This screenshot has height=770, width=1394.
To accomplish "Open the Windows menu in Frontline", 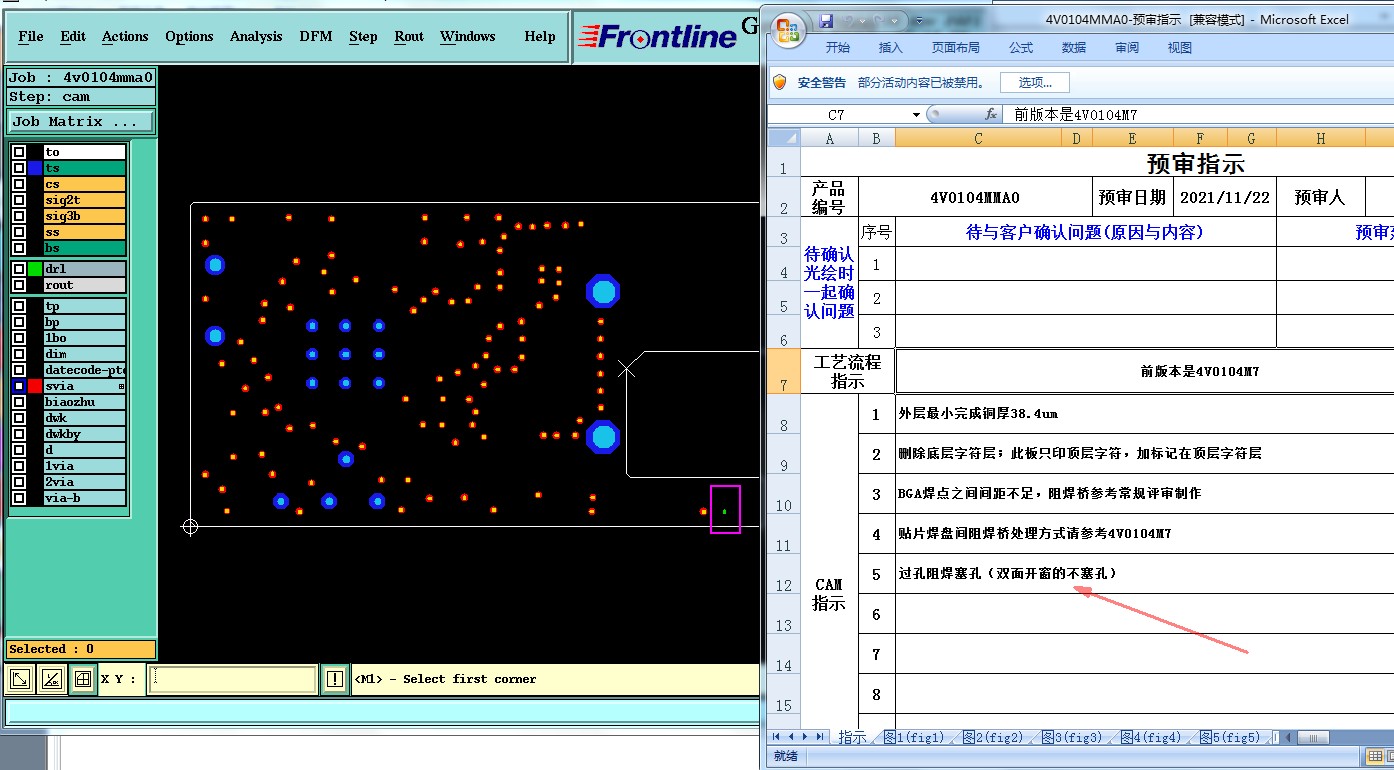I will point(468,37).
